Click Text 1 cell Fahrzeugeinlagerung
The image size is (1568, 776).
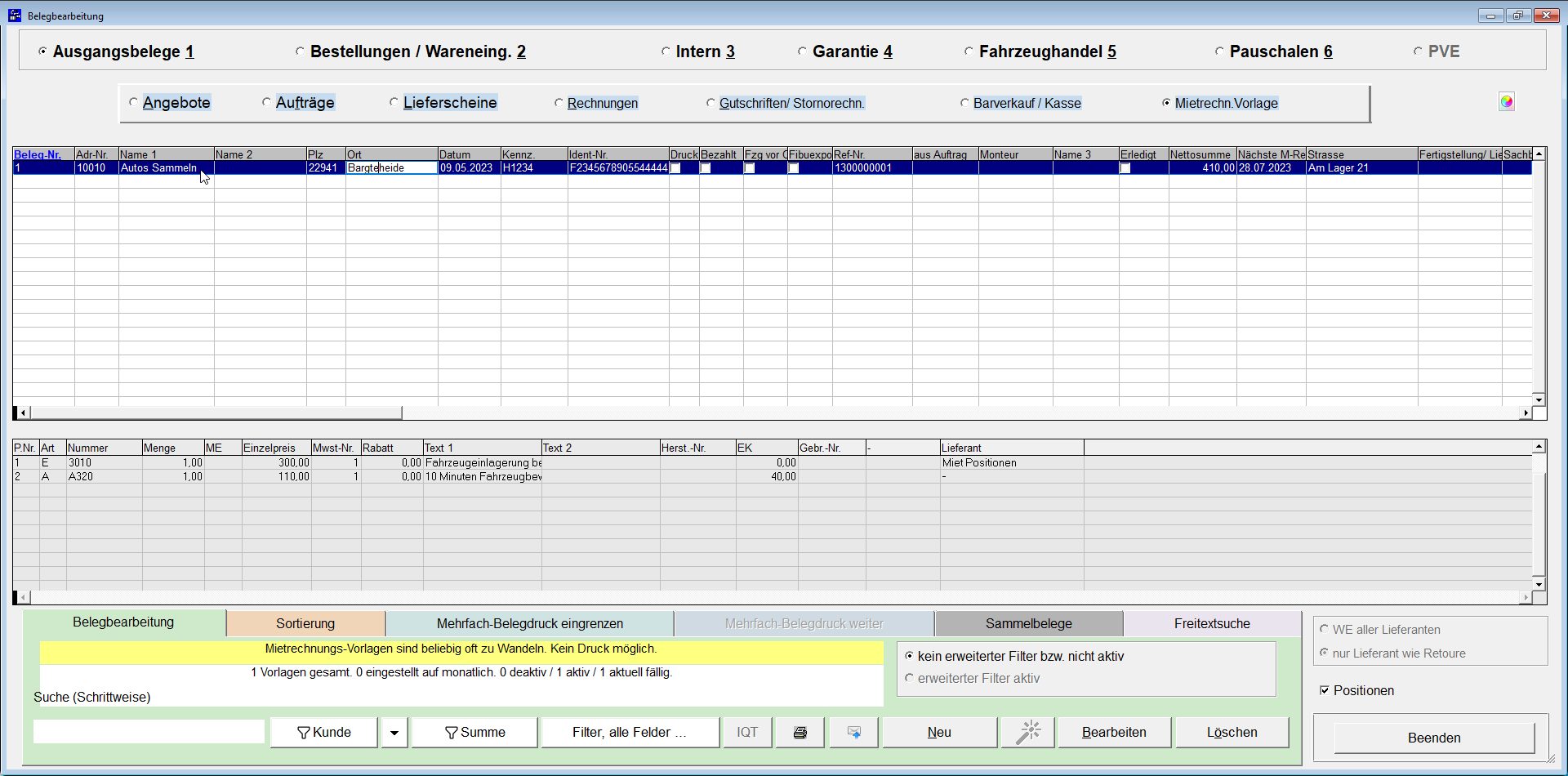[483, 462]
